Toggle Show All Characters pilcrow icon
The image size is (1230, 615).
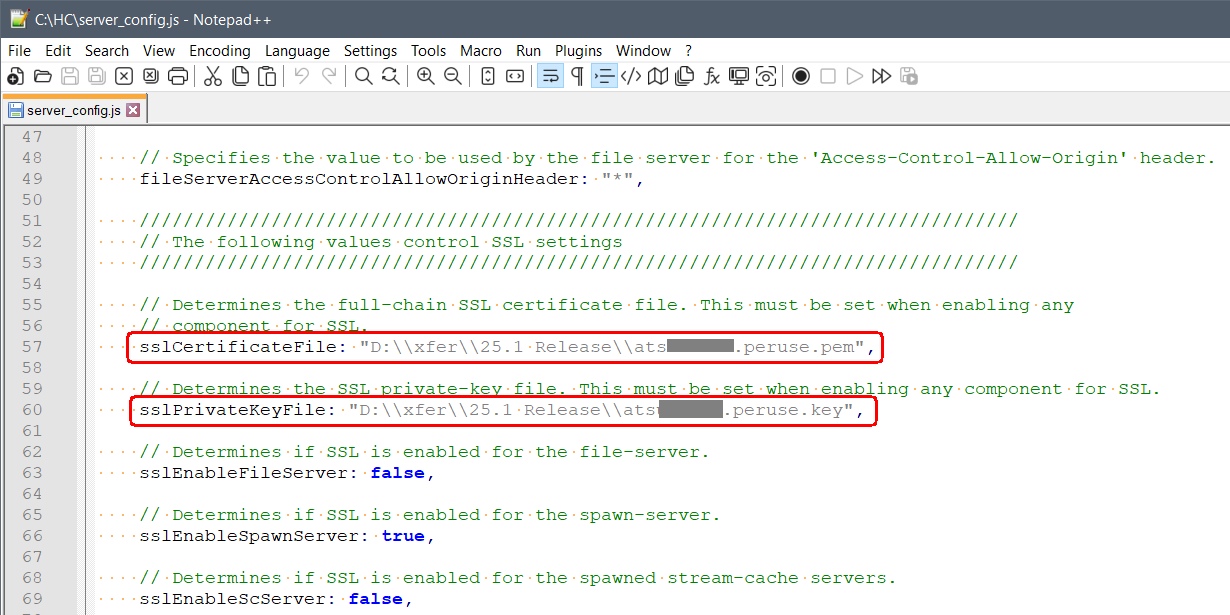577,76
